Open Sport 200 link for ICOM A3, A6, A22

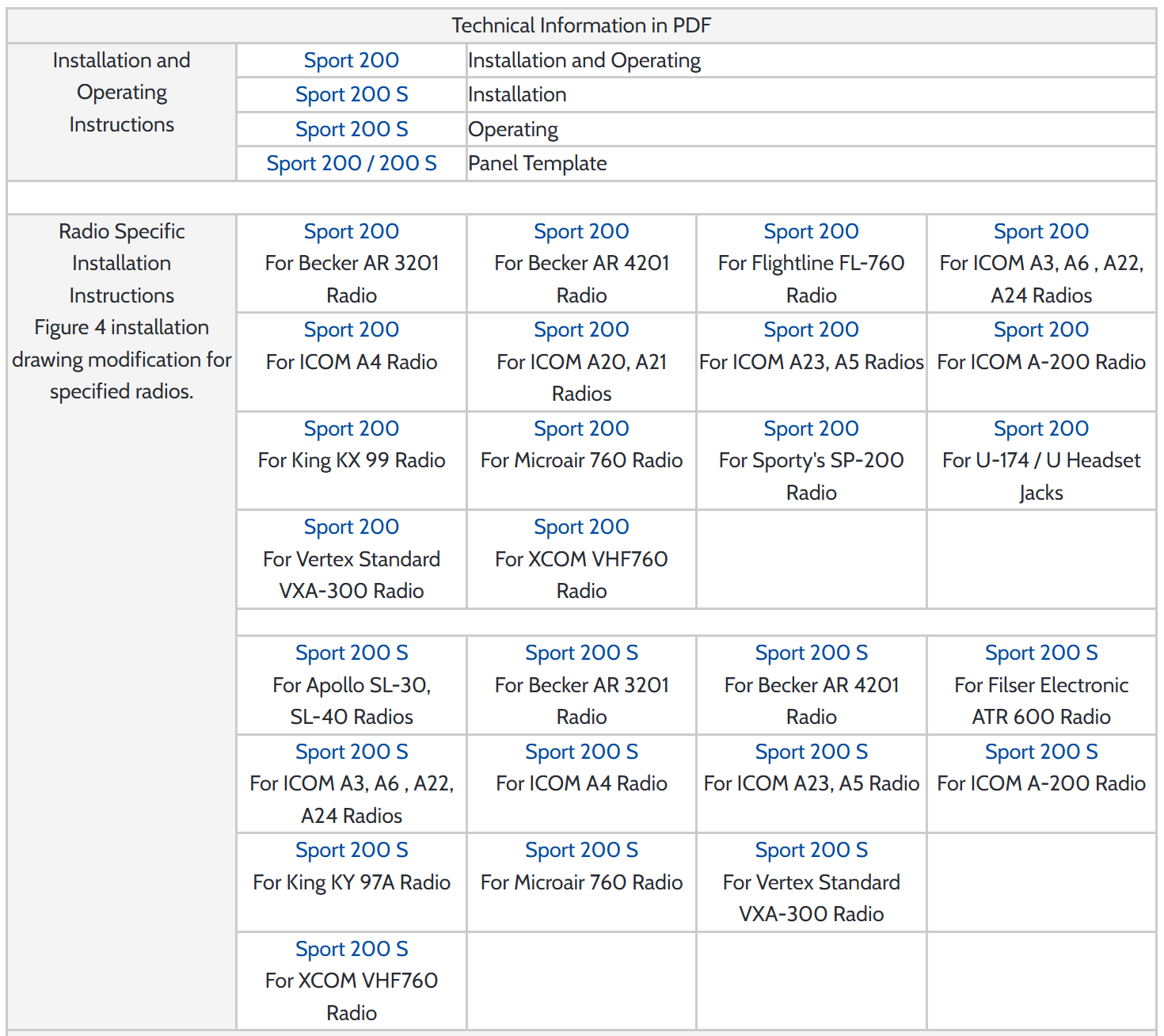pyautogui.click(x=1040, y=231)
